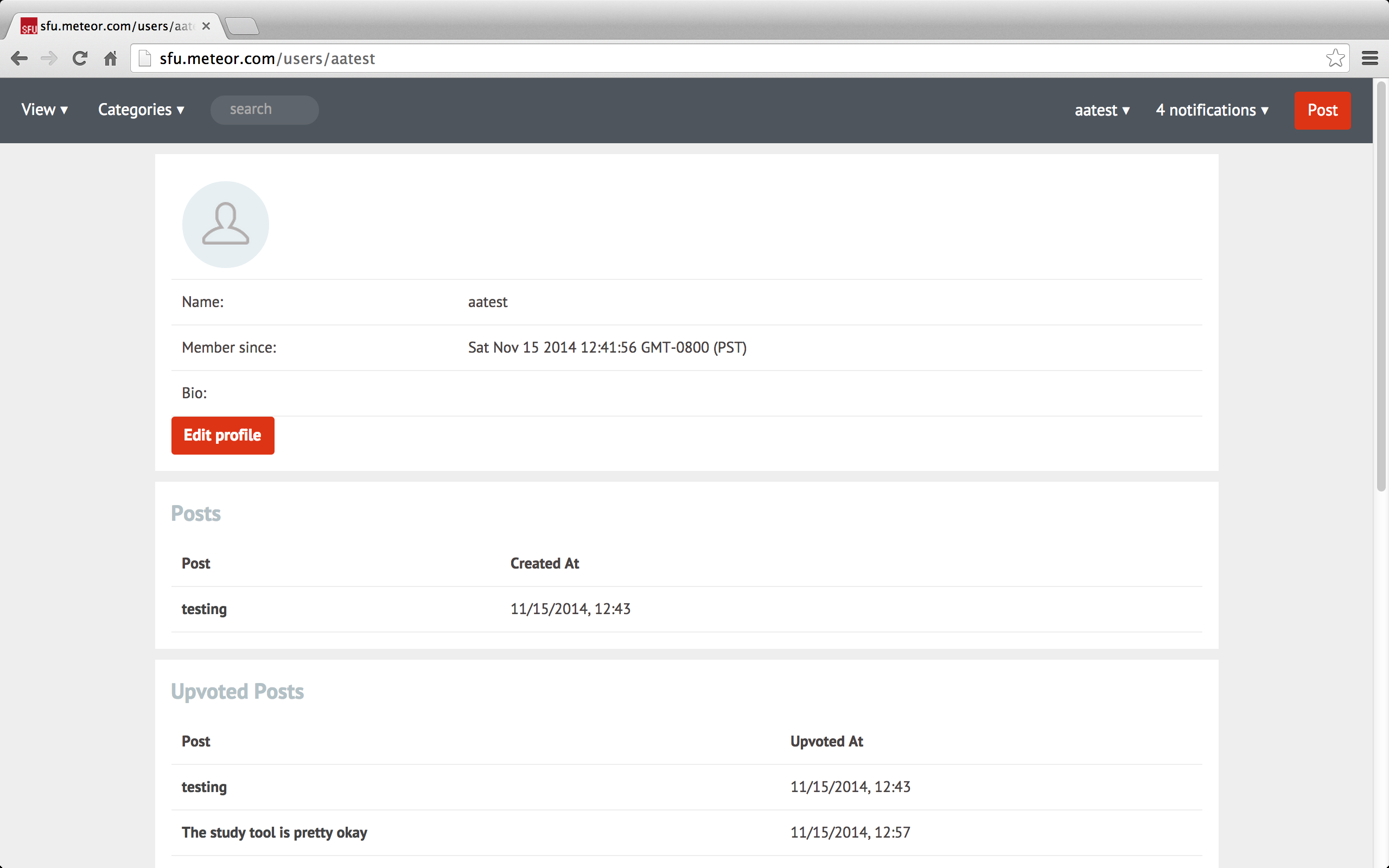Close the sfu.meteor.com browser tab
Screen dimensions: 1389x868
coord(206,27)
